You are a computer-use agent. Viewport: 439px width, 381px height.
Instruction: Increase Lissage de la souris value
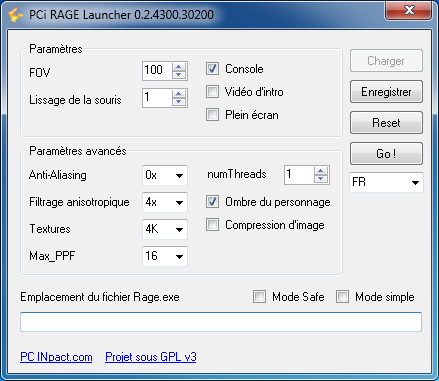pos(179,94)
